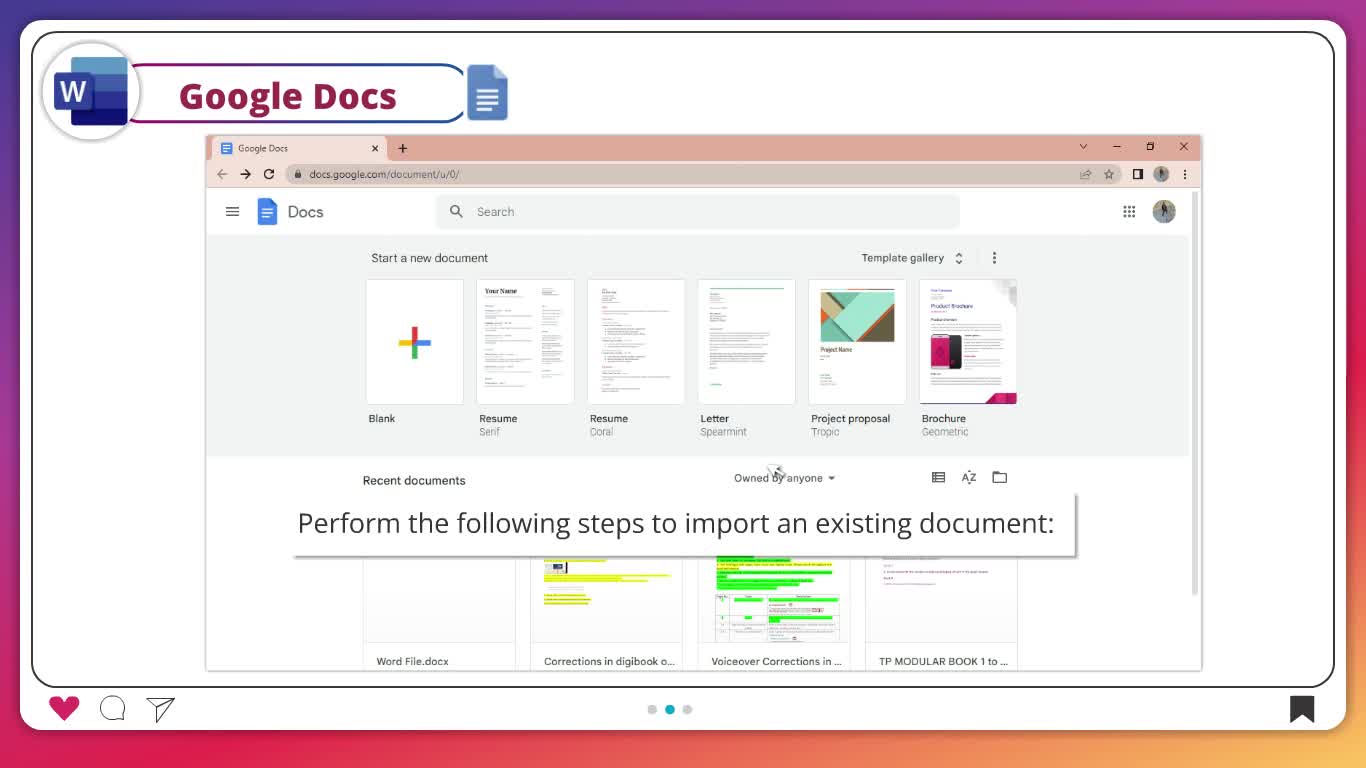Click the padlock site info icon
The height and width of the screenshot is (768, 1366).
298,174
